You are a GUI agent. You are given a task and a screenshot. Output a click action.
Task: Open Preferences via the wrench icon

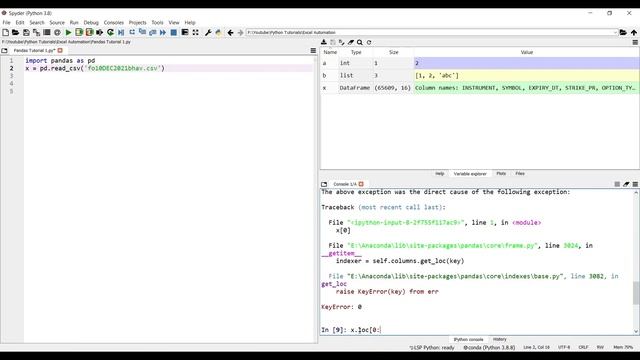pyautogui.click(x=208, y=32)
